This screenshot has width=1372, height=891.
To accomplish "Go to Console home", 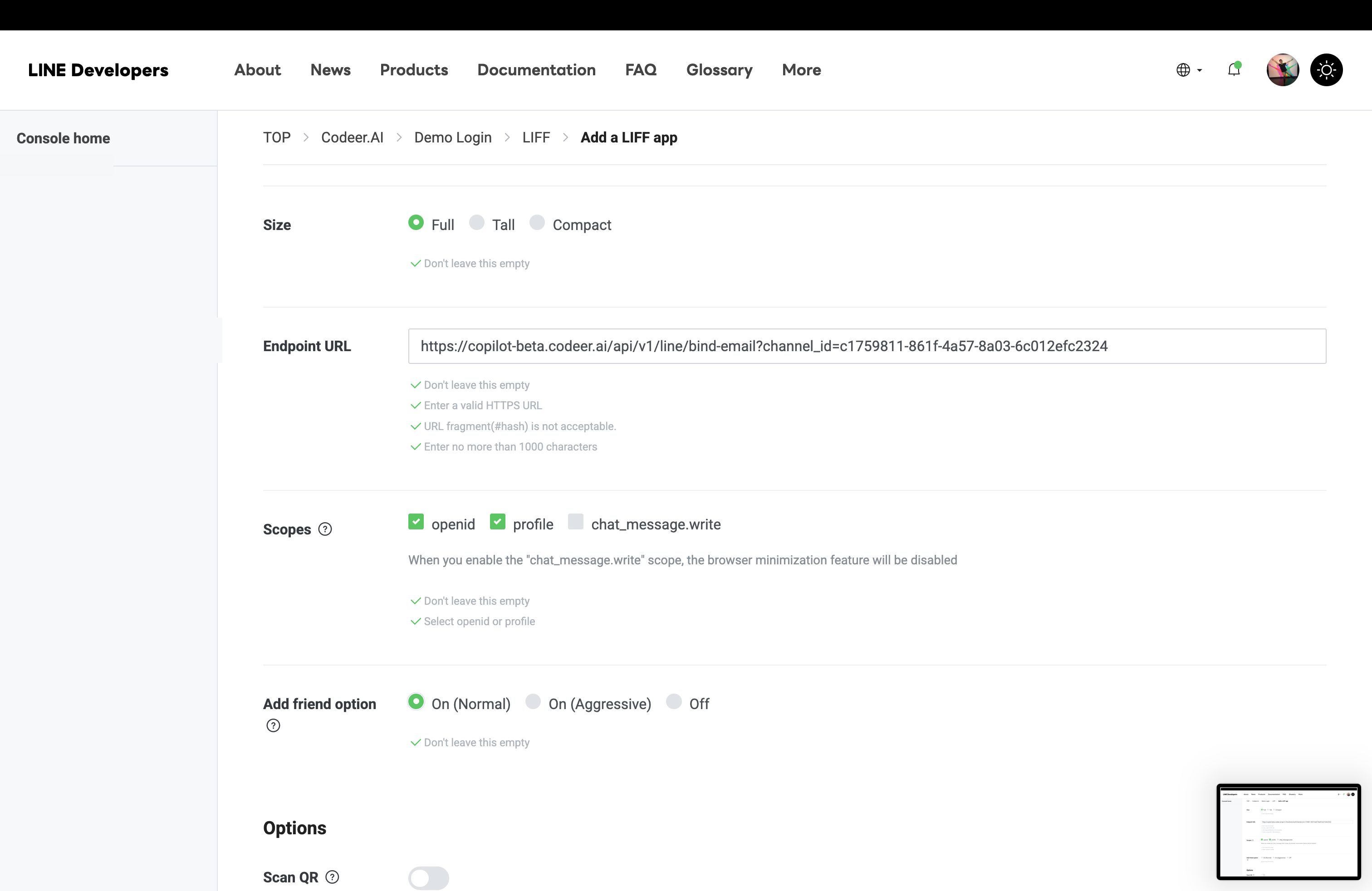I will (64, 138).
